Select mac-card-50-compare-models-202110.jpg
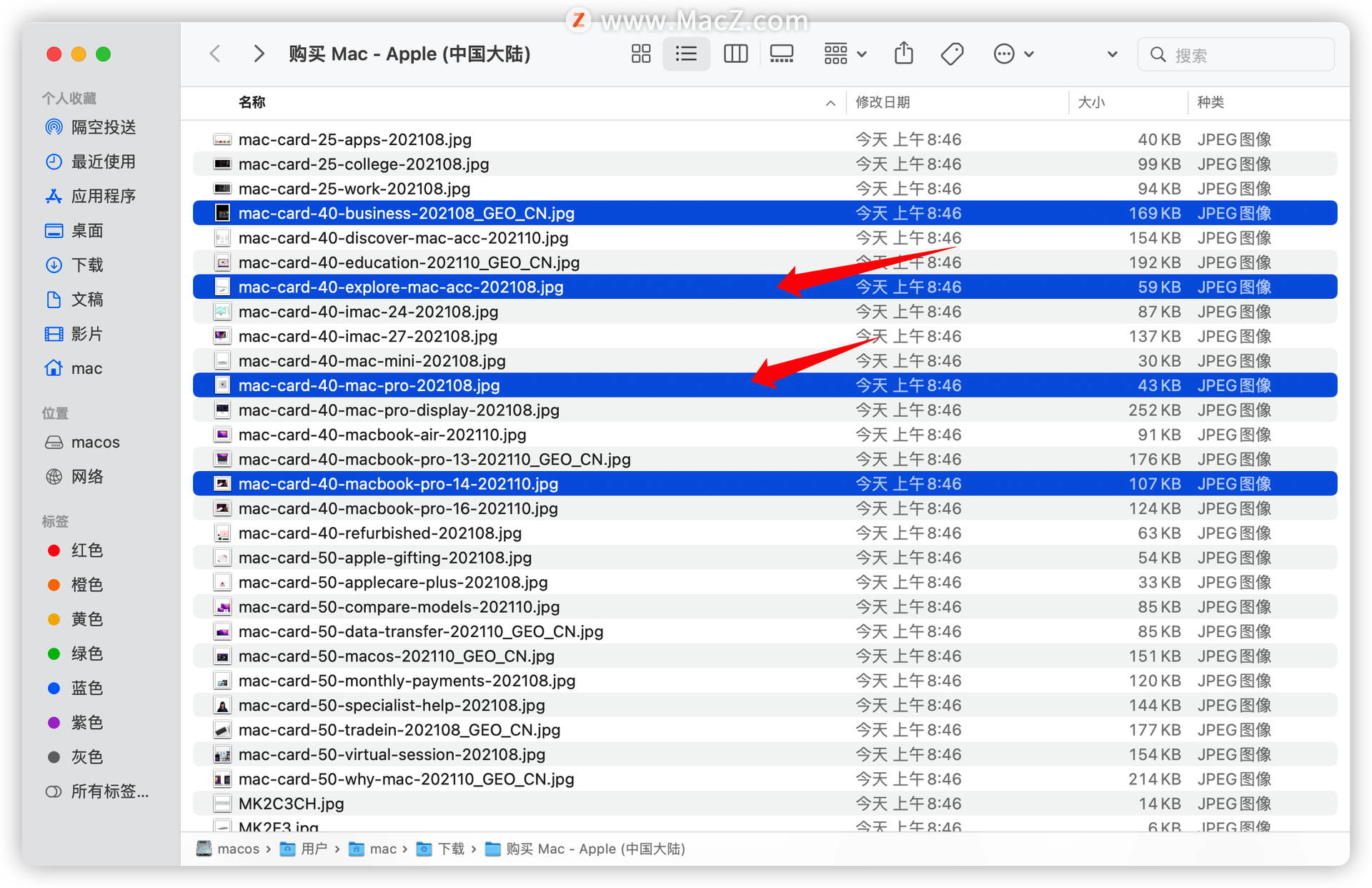The width and height of the screenshot is (1372, 888). click(765, 606)
